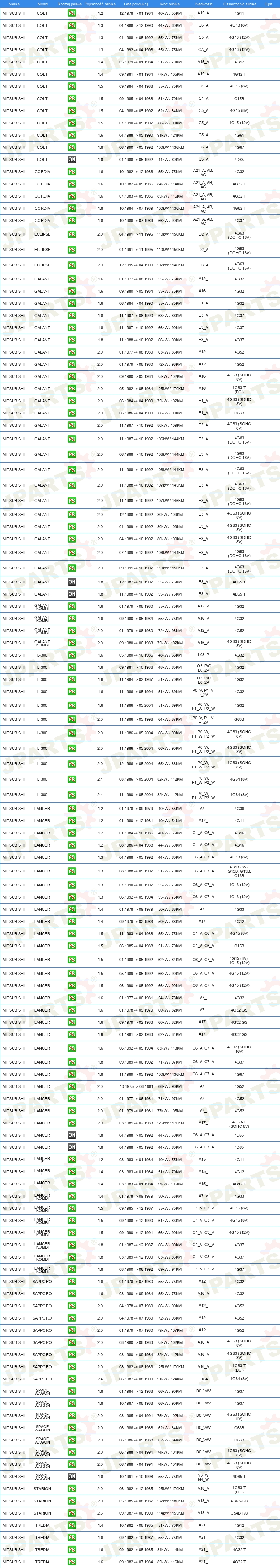Click 79kW / 107KM power in SAPPORO row

tap(170, 1330)
